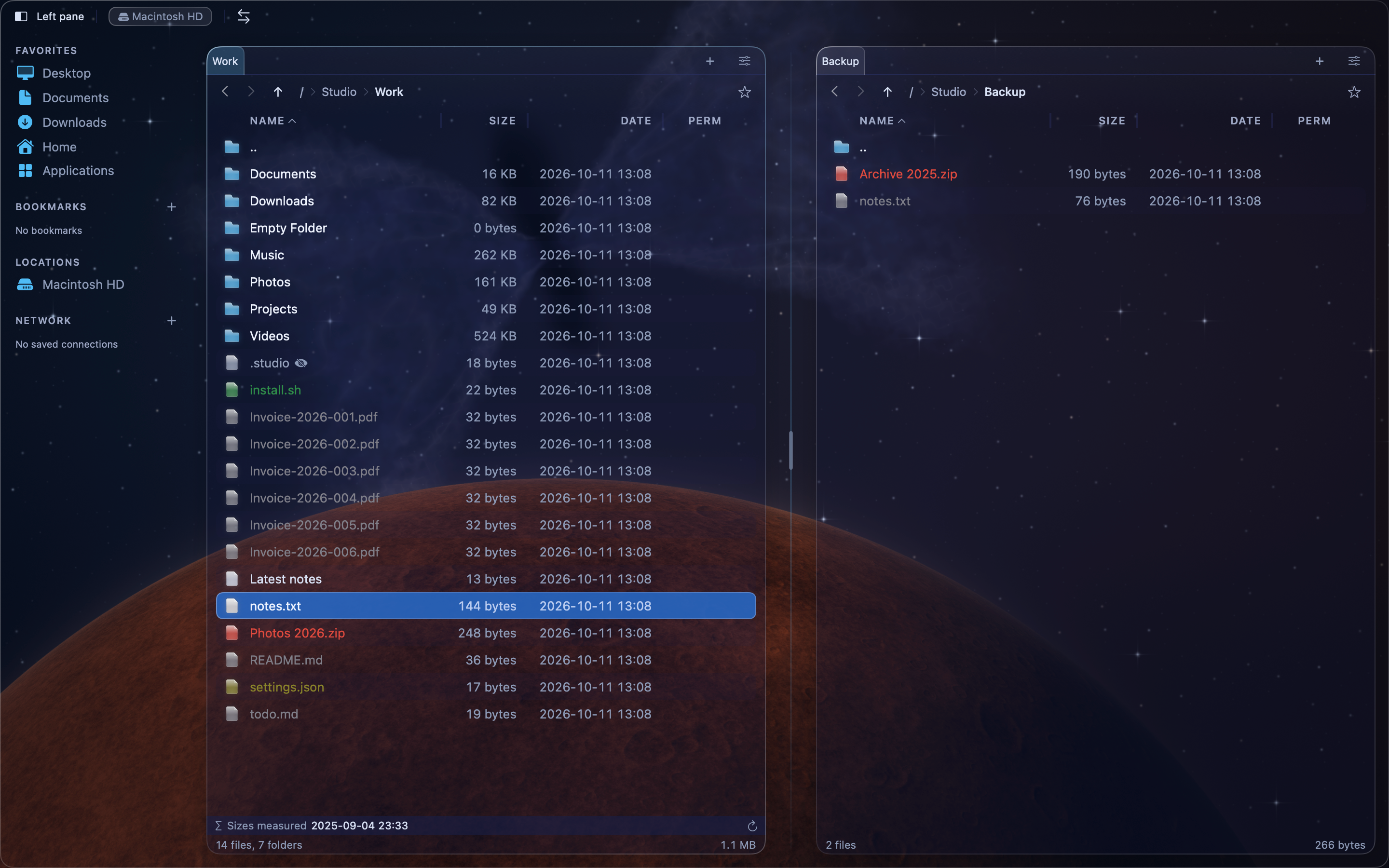1389x868 pixels.
Task: Add a new network connection
Action: coord(172,320)
